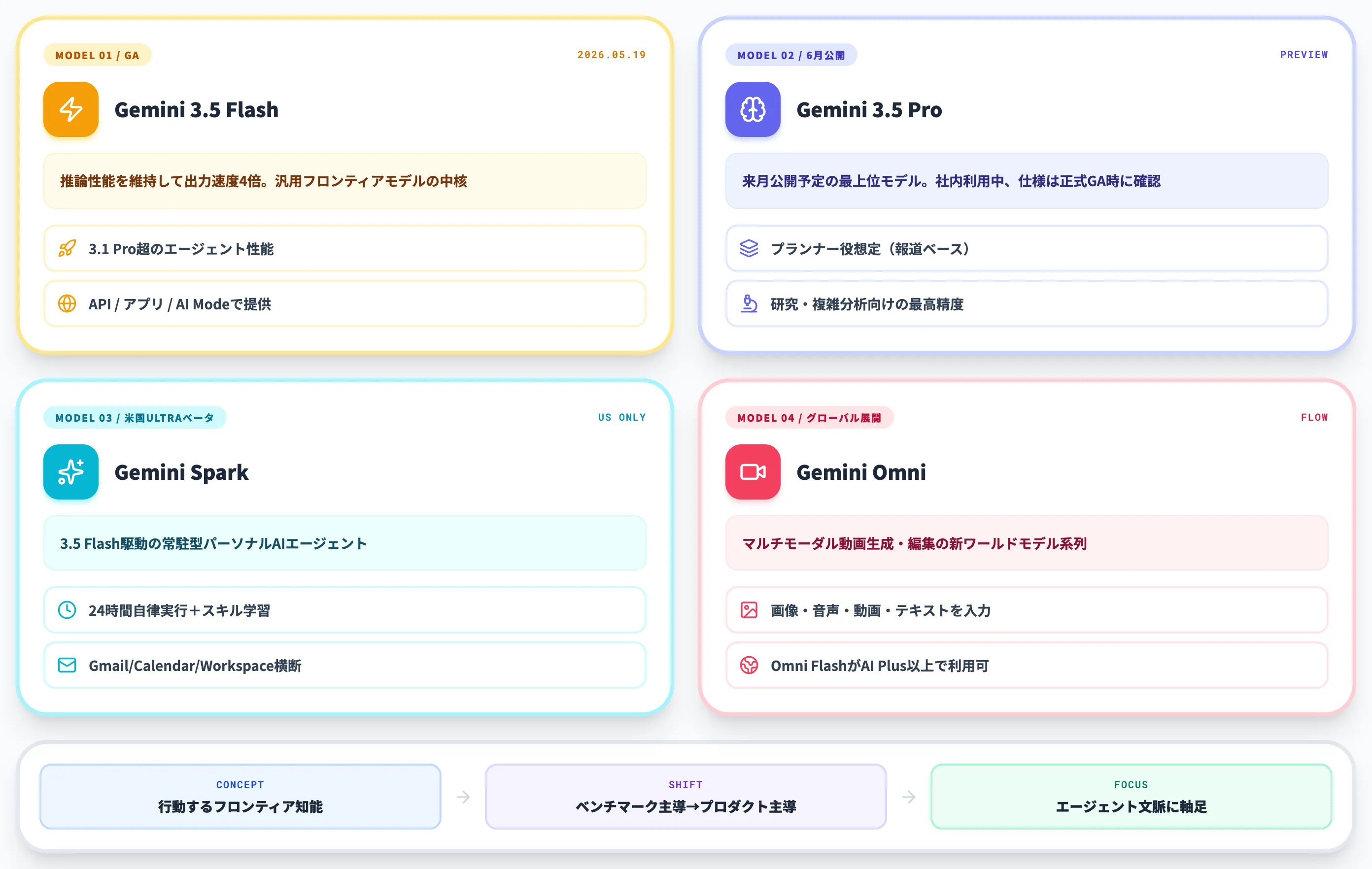Select the MODEL 04 / グローバル展開 badge

(809, 418)
